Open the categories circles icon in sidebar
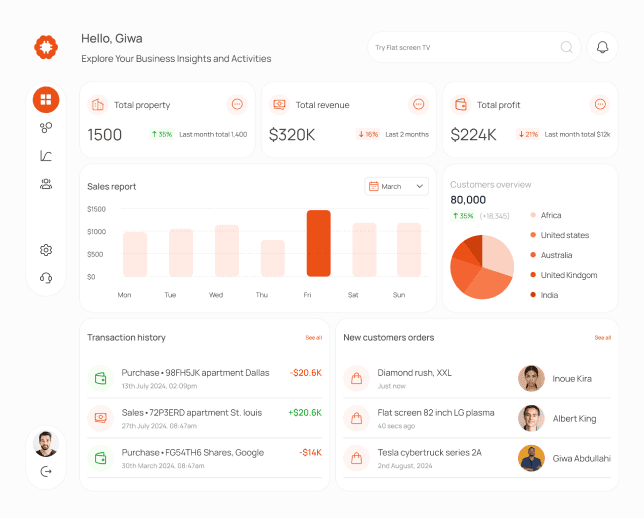 click(x=46, y=128)
